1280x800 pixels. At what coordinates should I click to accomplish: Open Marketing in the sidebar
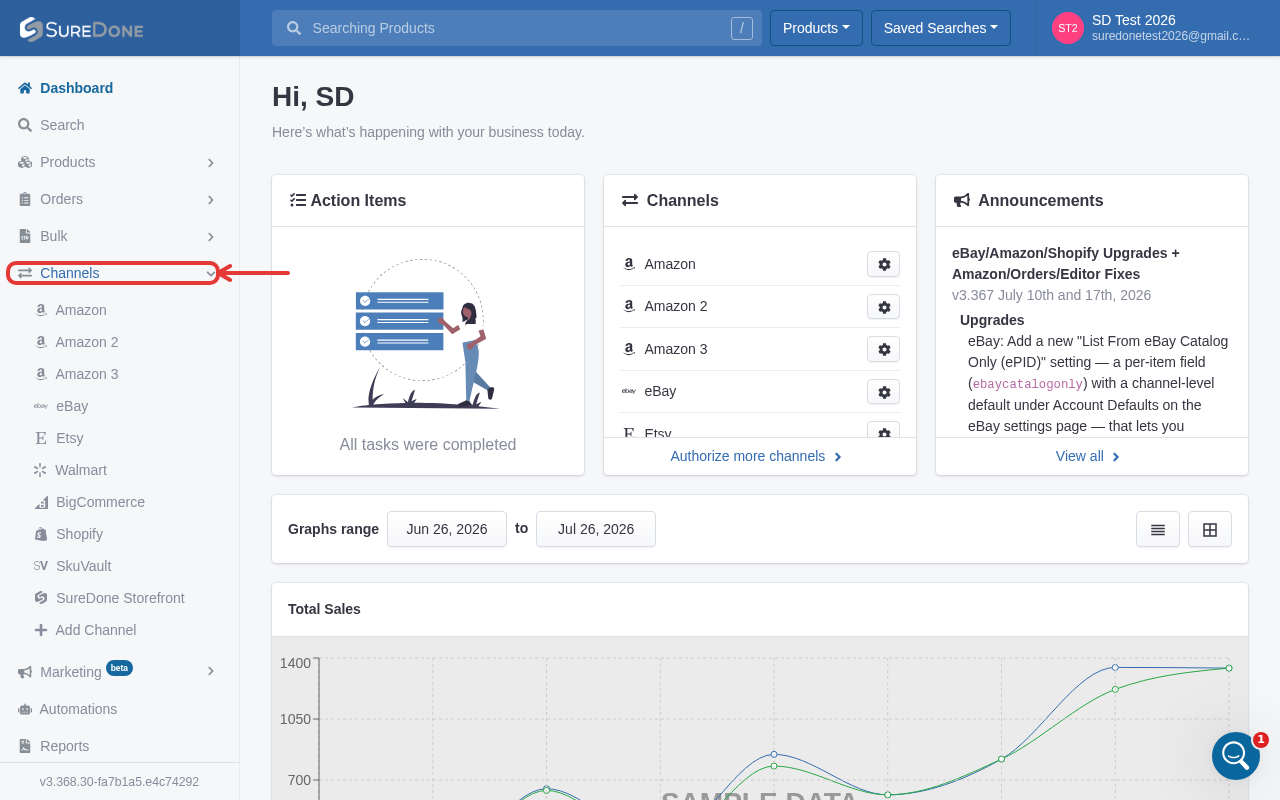point(71,672)
